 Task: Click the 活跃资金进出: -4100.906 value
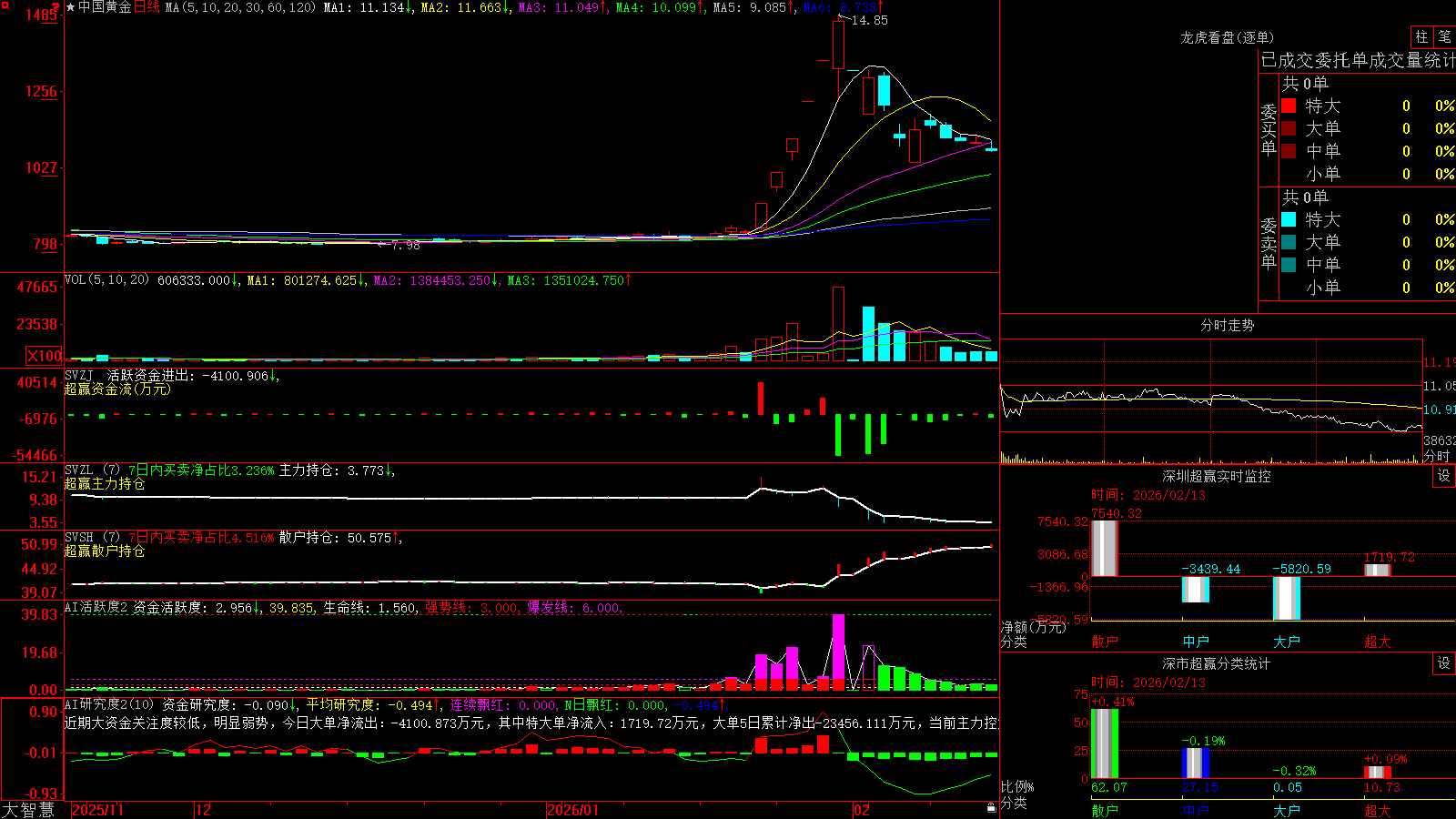pos(193,375)
